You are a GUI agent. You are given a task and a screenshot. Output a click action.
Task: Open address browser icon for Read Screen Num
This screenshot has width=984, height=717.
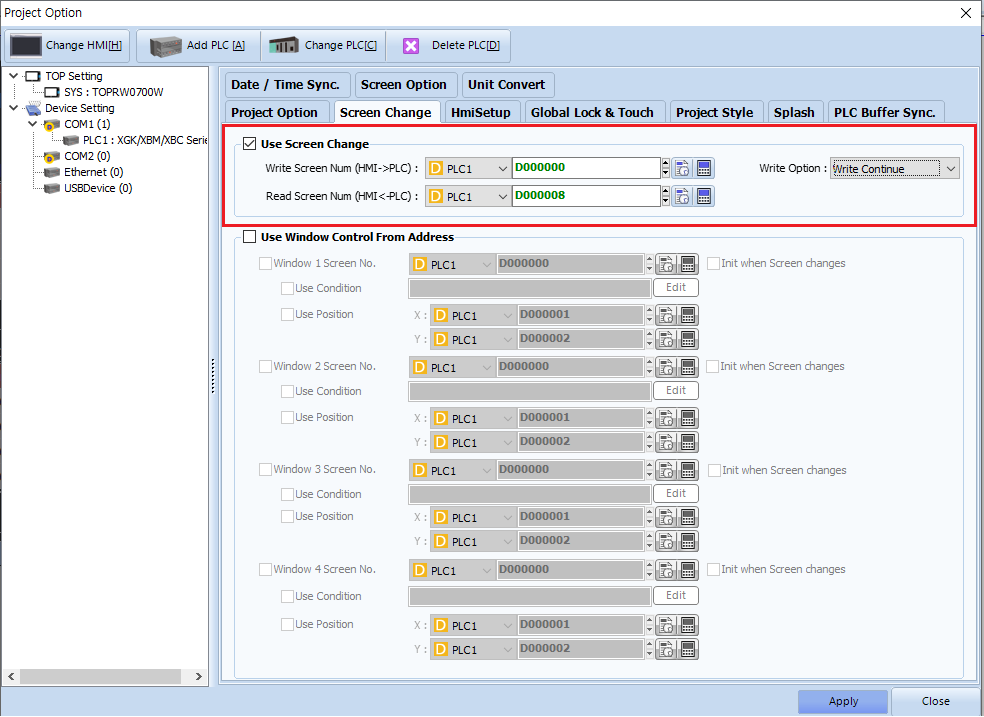(682, 196)
